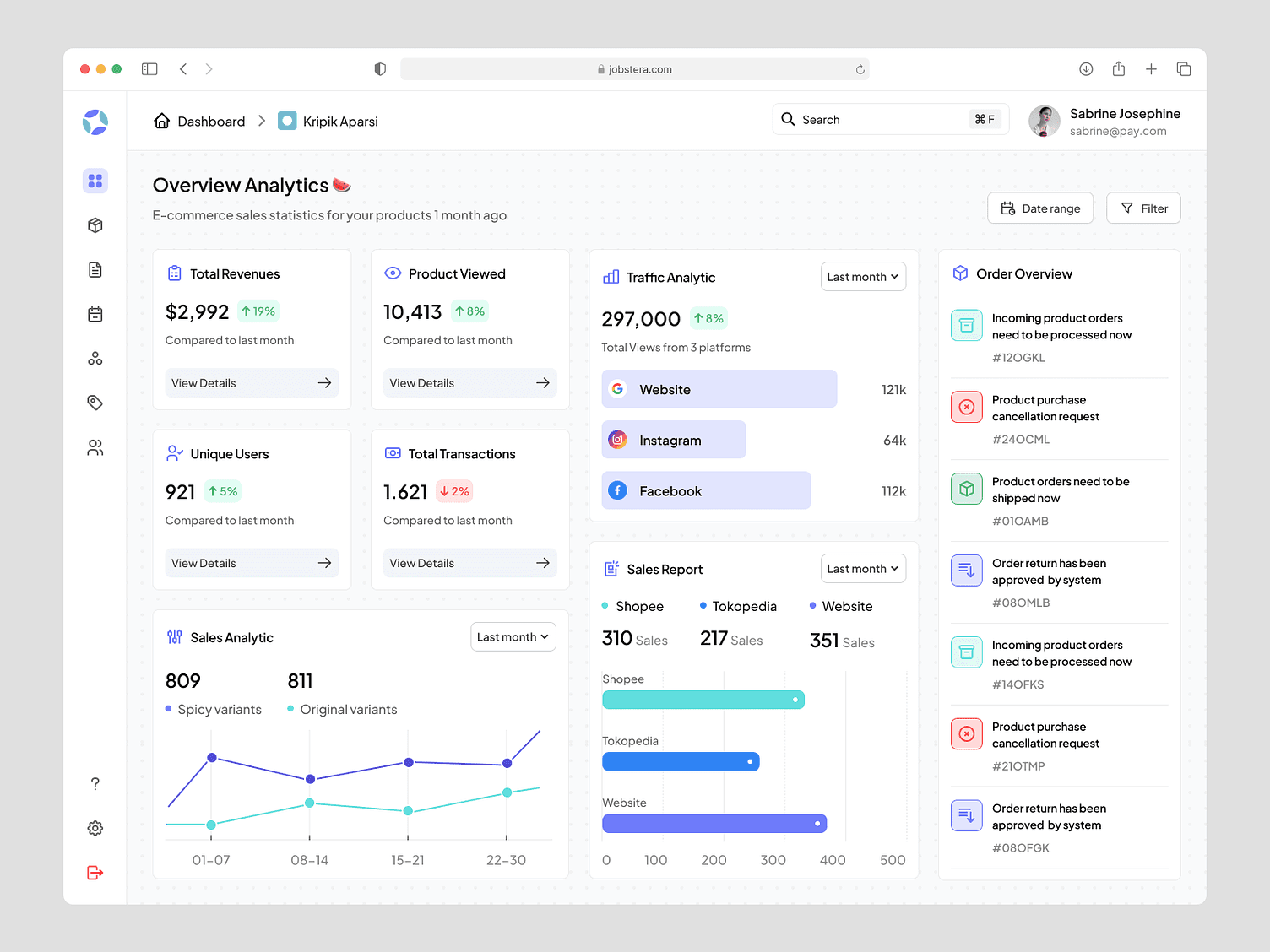
Task: Open the settings gear in sidebar
Action: pyautogui.click(x=95, y=829)
